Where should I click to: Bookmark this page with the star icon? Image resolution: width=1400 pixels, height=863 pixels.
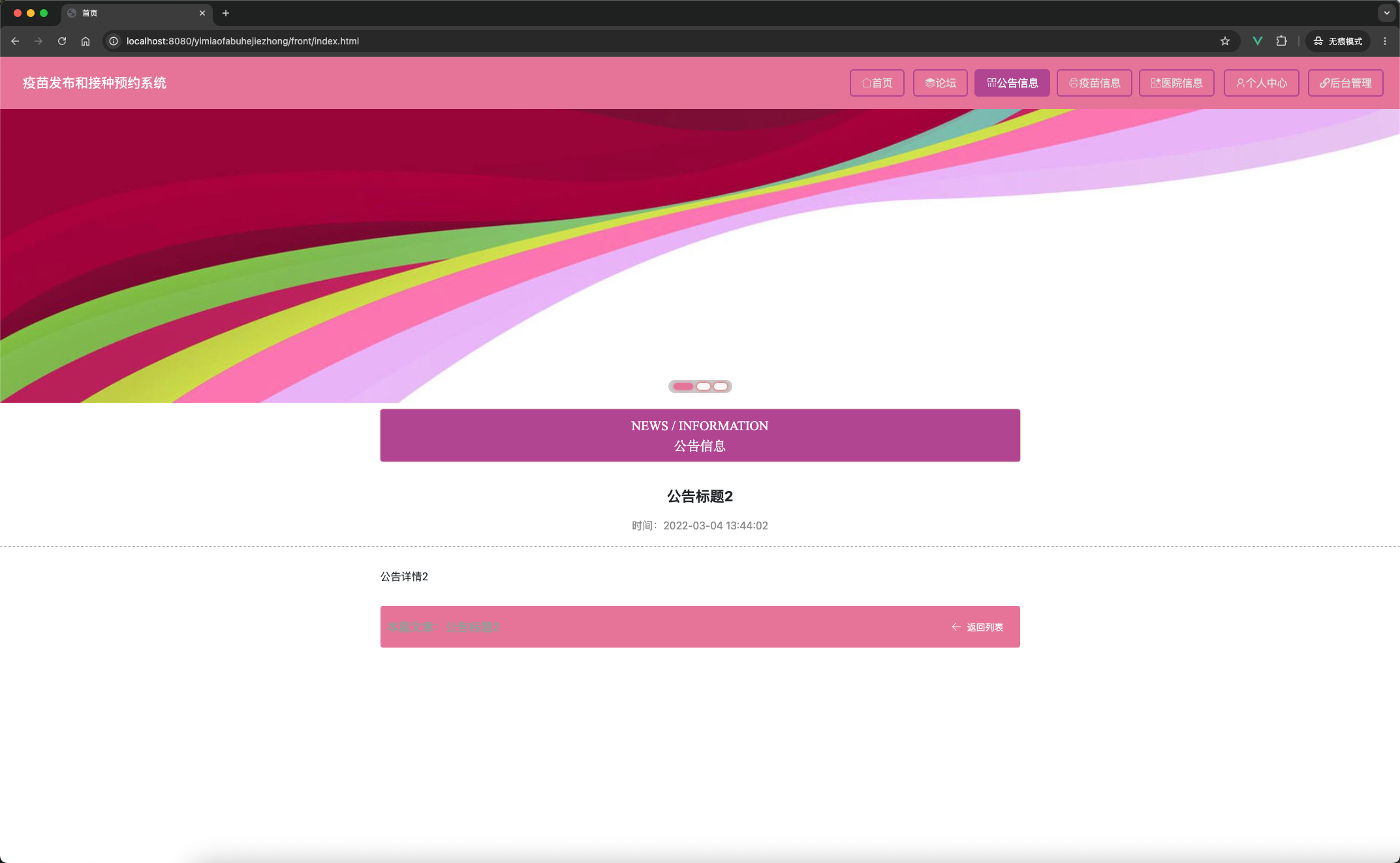tap(1225, 41)
